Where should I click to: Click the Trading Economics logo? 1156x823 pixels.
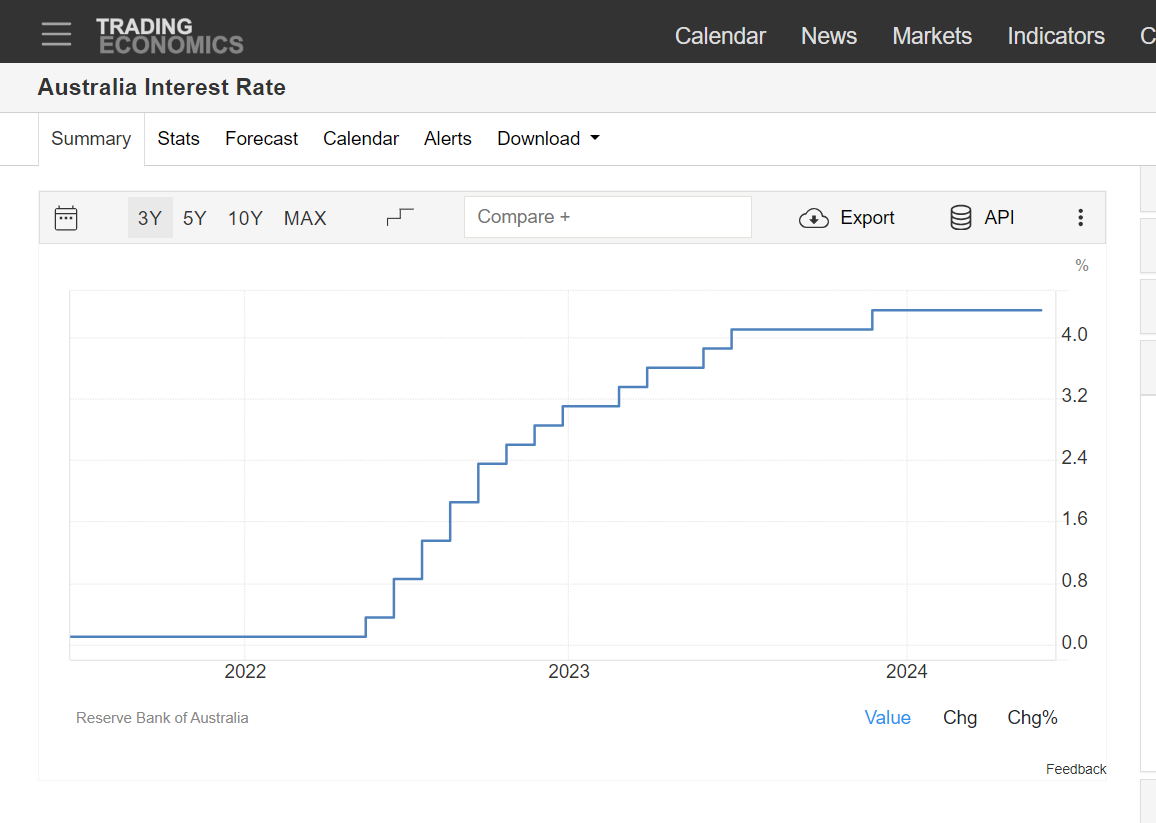click(169, 36)
